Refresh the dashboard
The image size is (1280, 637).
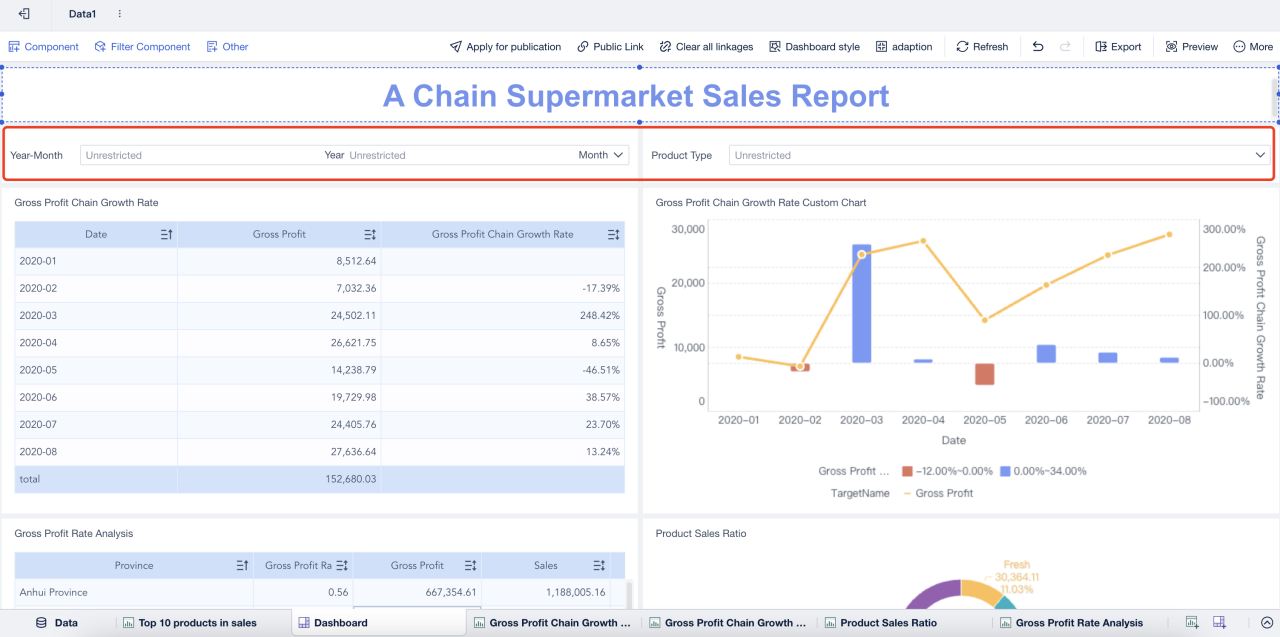click(982, 47)
